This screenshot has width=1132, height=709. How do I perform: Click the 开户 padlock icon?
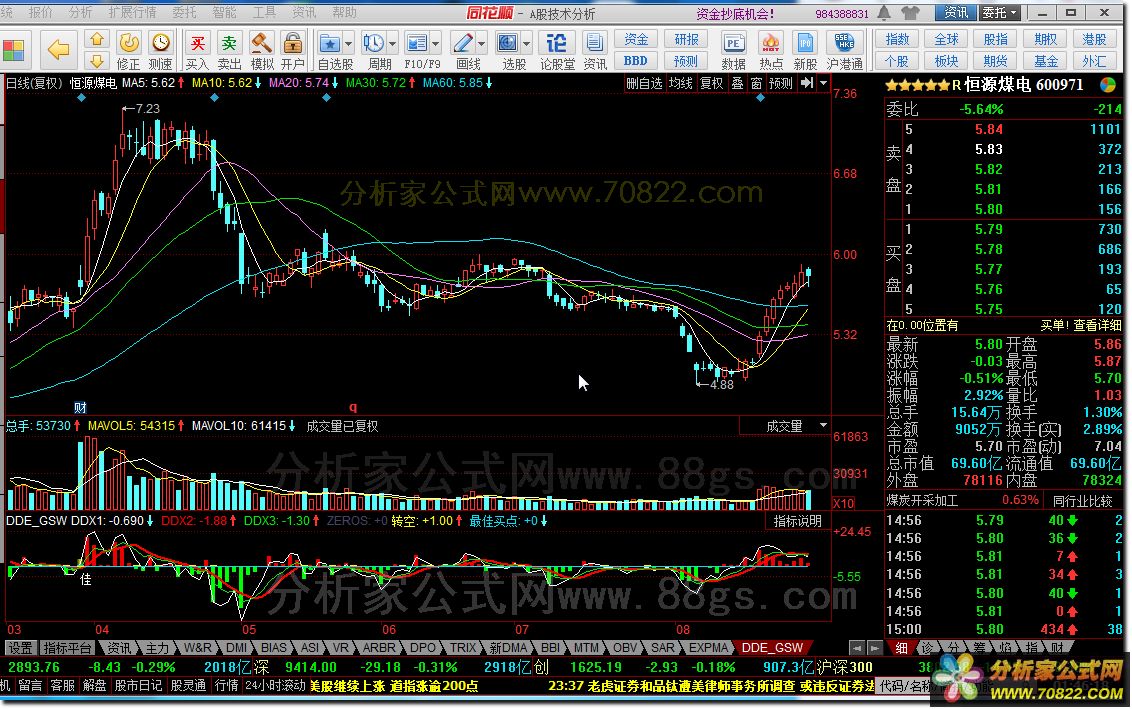click(292, 50)
